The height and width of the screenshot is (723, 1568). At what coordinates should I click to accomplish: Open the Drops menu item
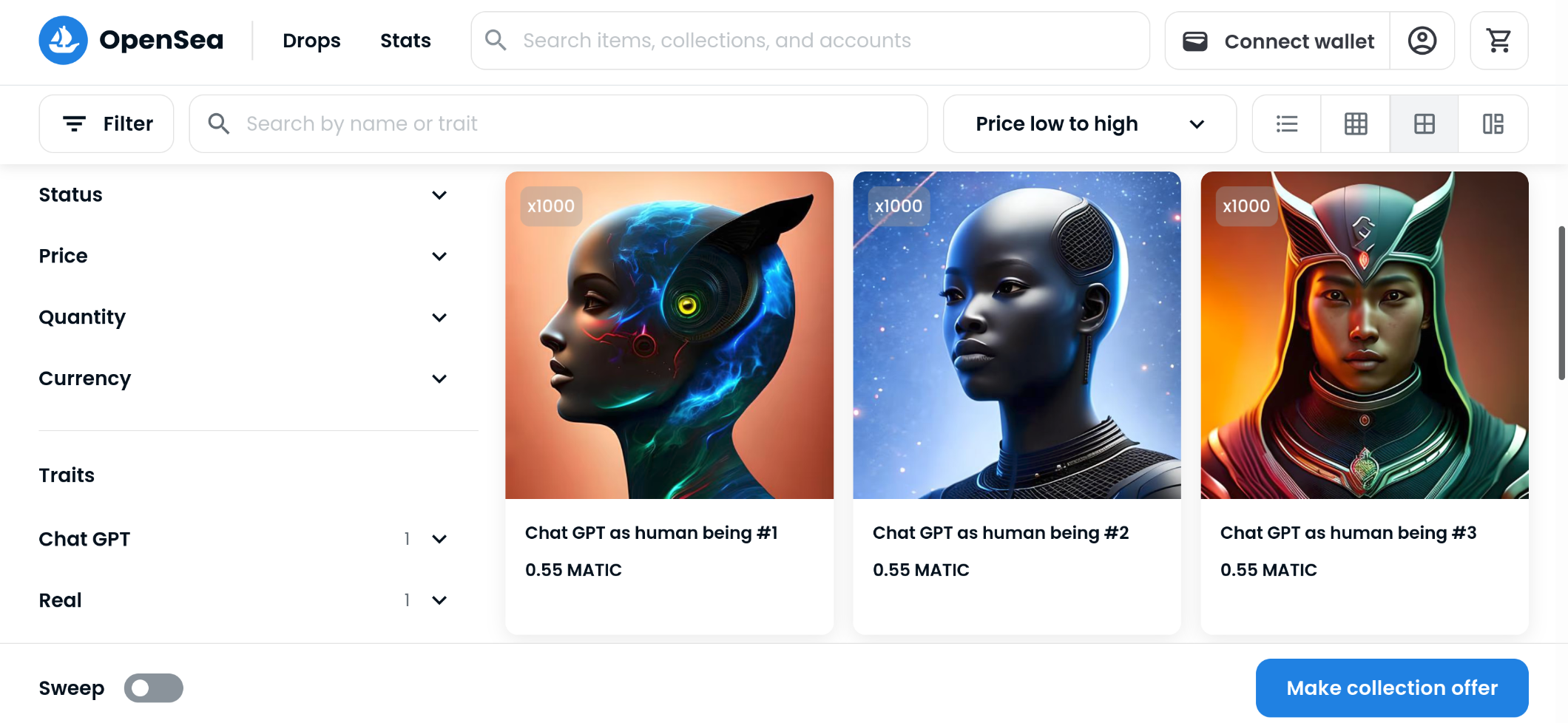click(x=311, y=41)
